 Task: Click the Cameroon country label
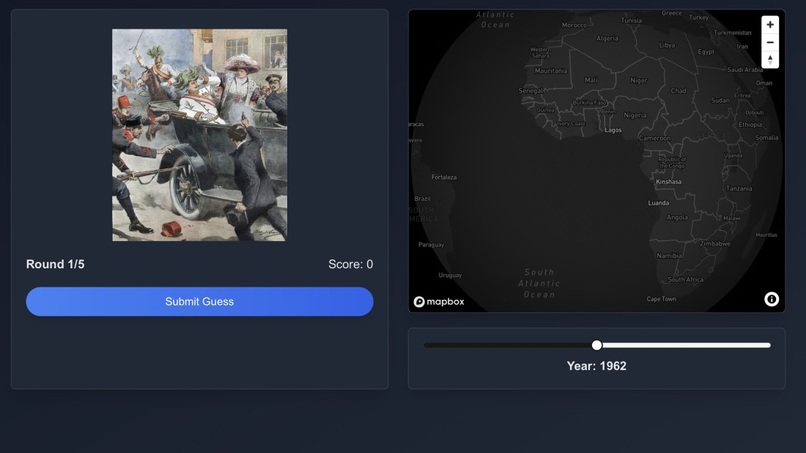654,138
